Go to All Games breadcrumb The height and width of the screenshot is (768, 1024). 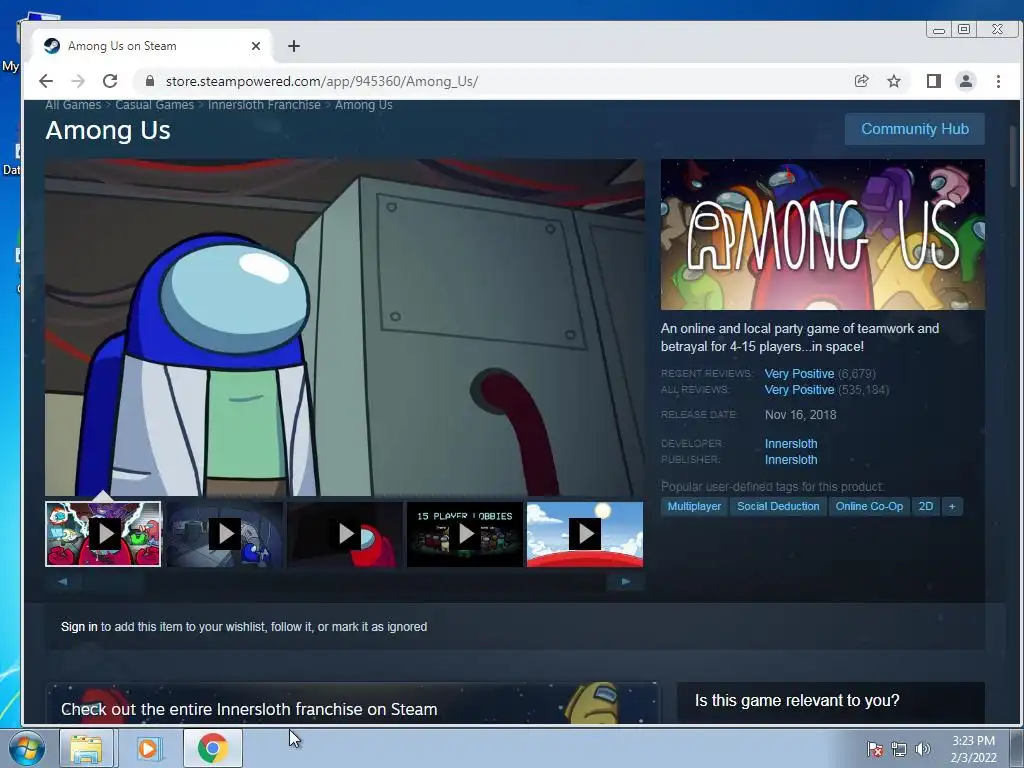[73, 105]
